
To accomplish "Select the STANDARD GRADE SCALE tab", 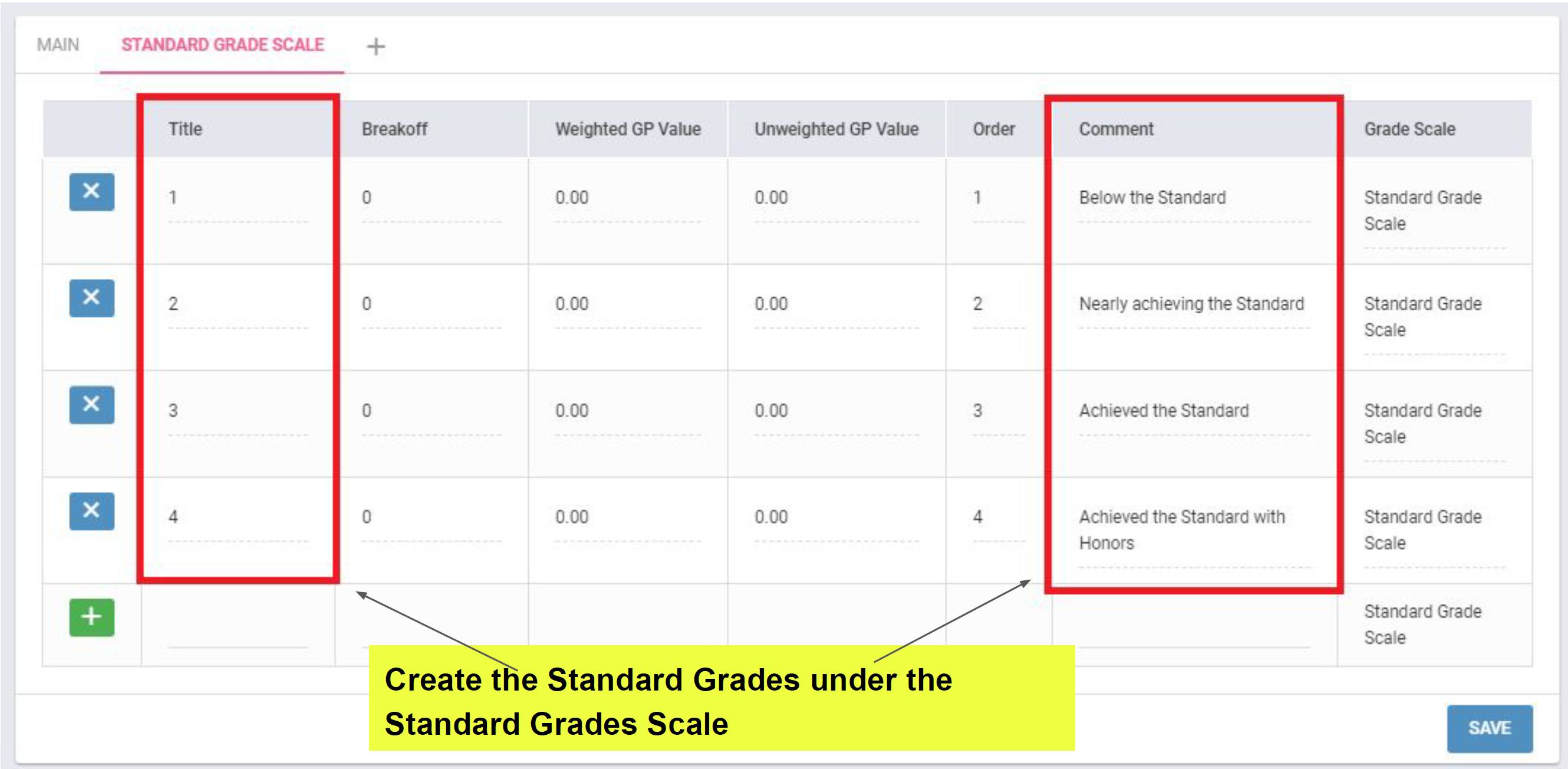I will point(222,45).
